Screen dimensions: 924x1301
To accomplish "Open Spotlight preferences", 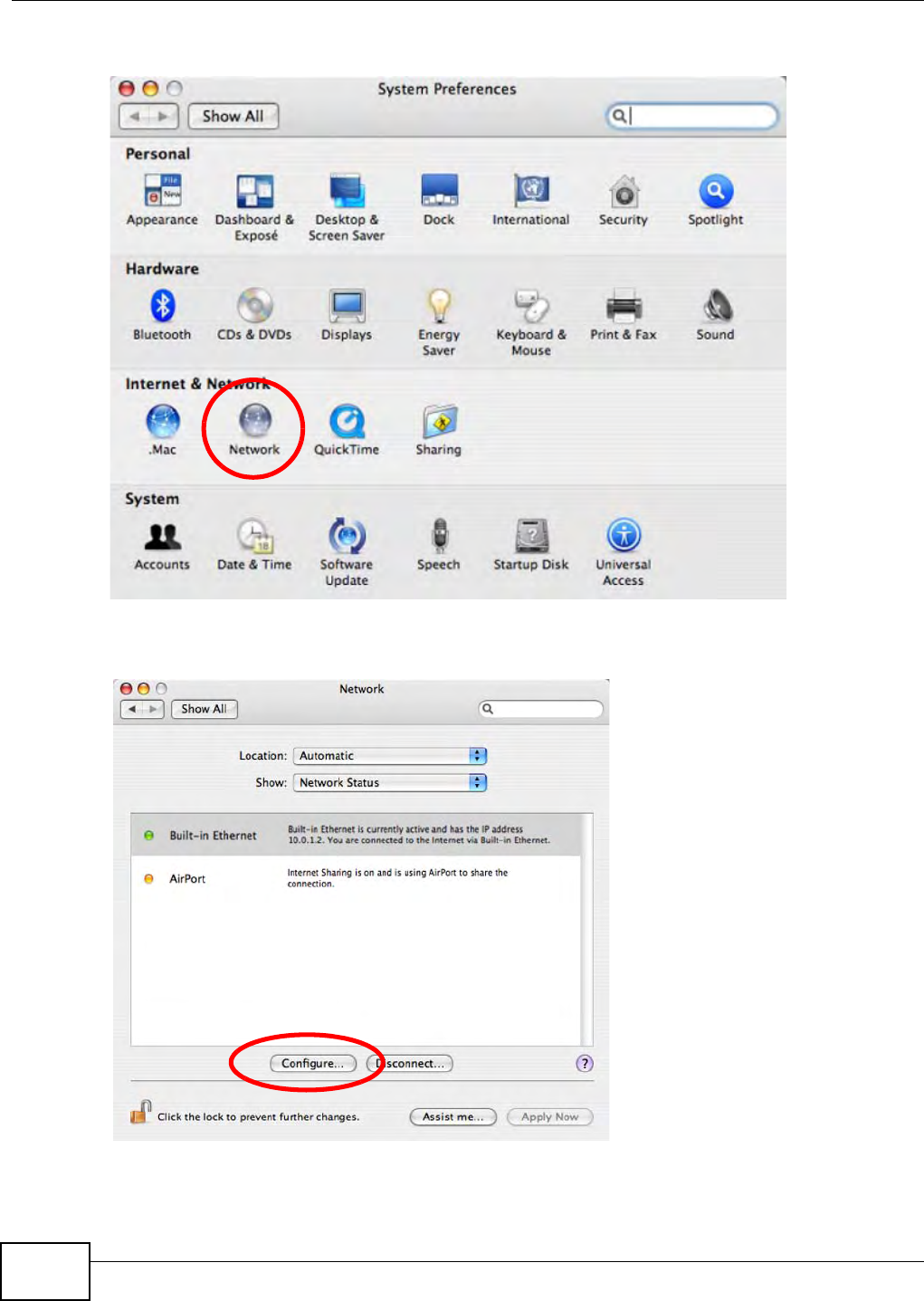I will tap(715, 200).
